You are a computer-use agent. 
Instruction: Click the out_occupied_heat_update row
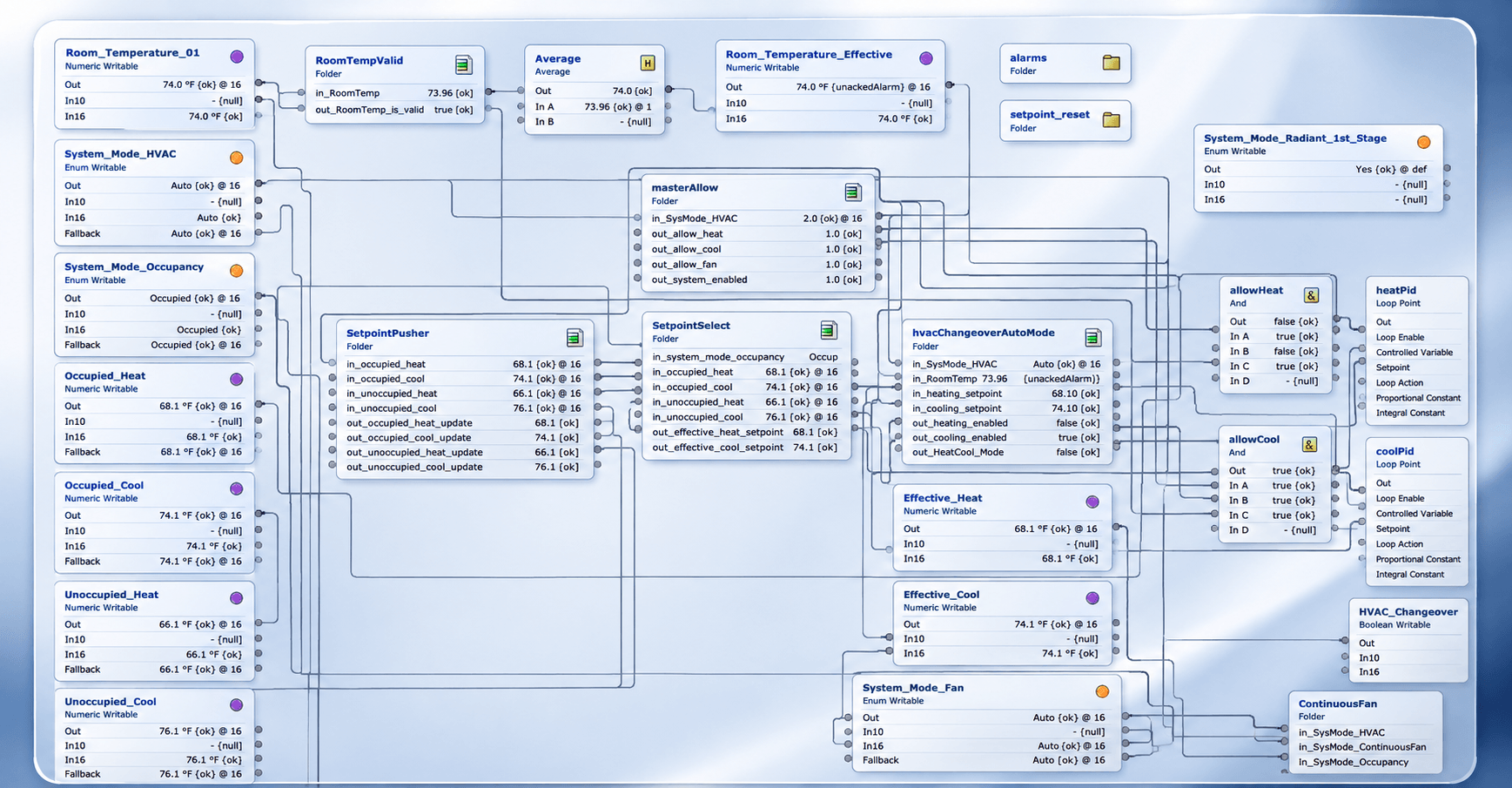tap(464, 422)
